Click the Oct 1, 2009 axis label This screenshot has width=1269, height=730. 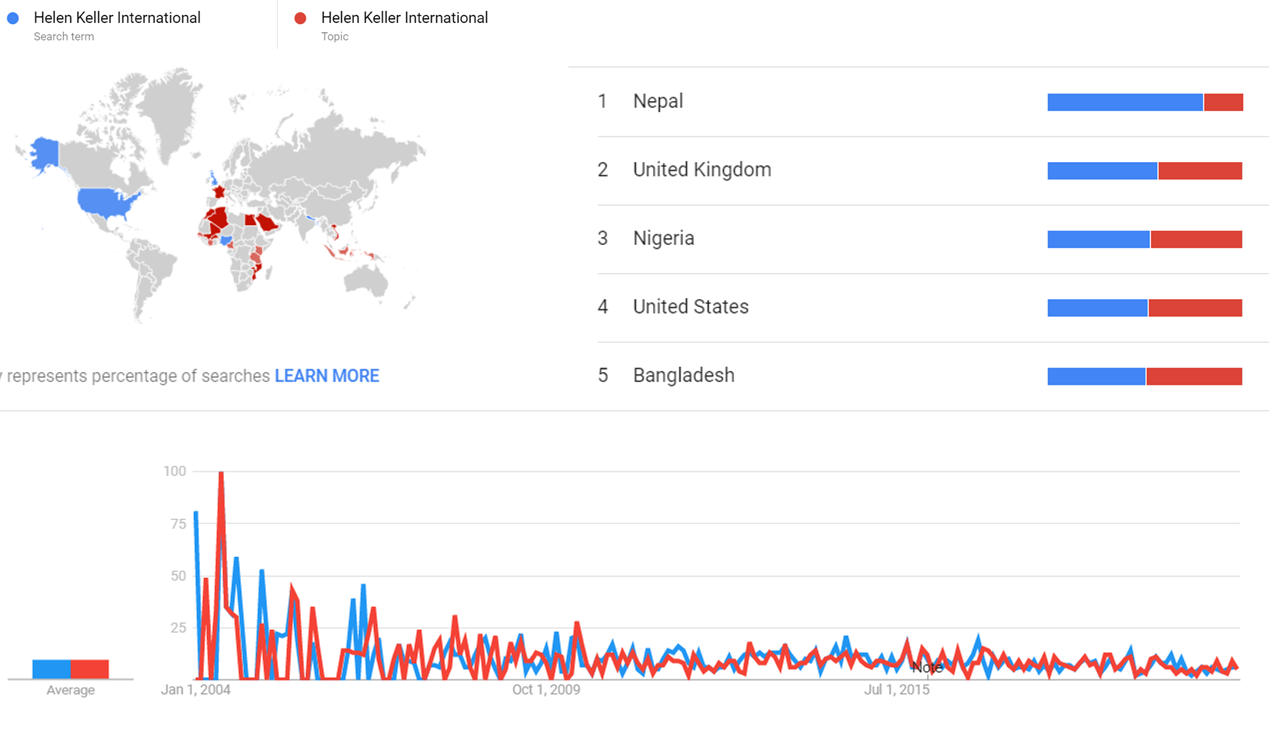[545, 690]
